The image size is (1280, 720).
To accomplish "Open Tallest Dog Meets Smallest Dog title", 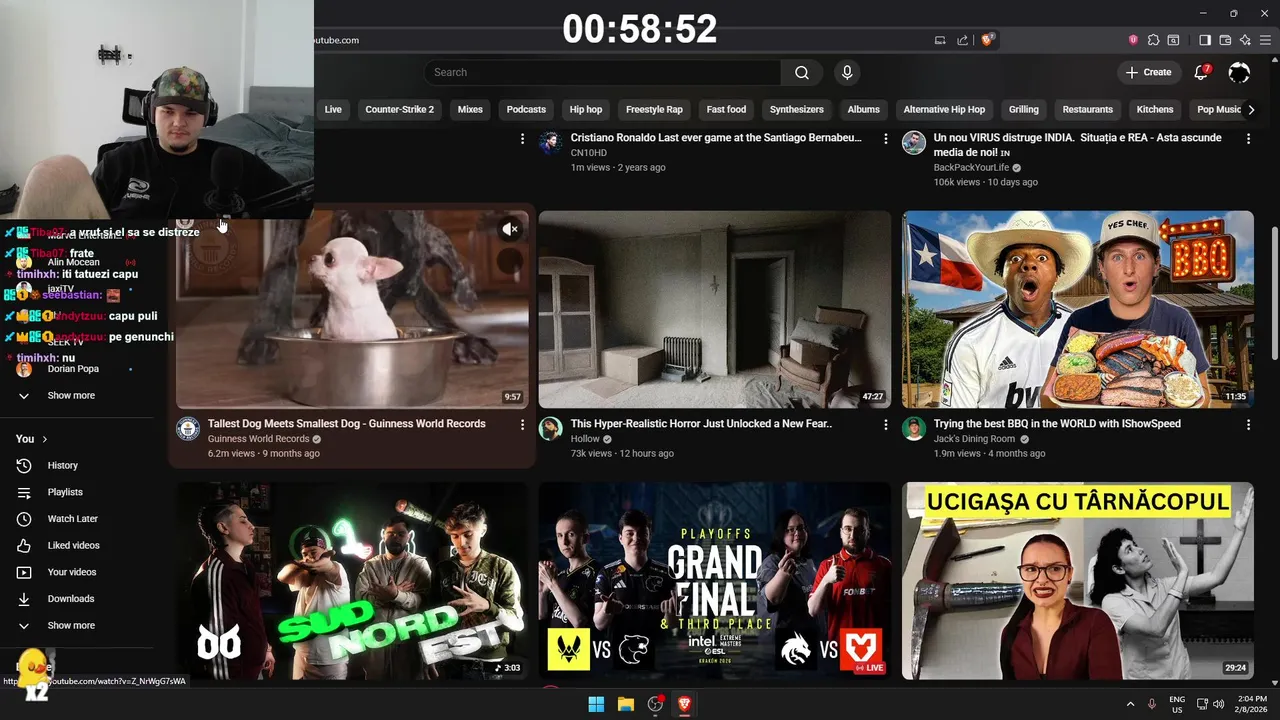I will pyautogui.click(x=347, y=424).
